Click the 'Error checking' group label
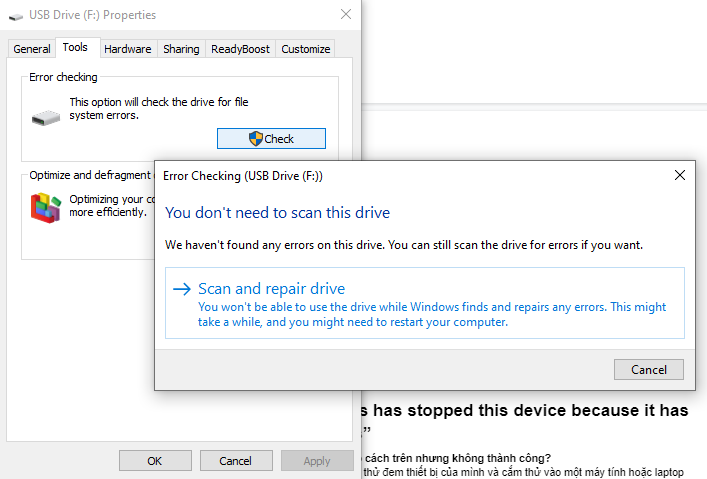The width and height of the screenshot is (707, 479). coord(63,77)
